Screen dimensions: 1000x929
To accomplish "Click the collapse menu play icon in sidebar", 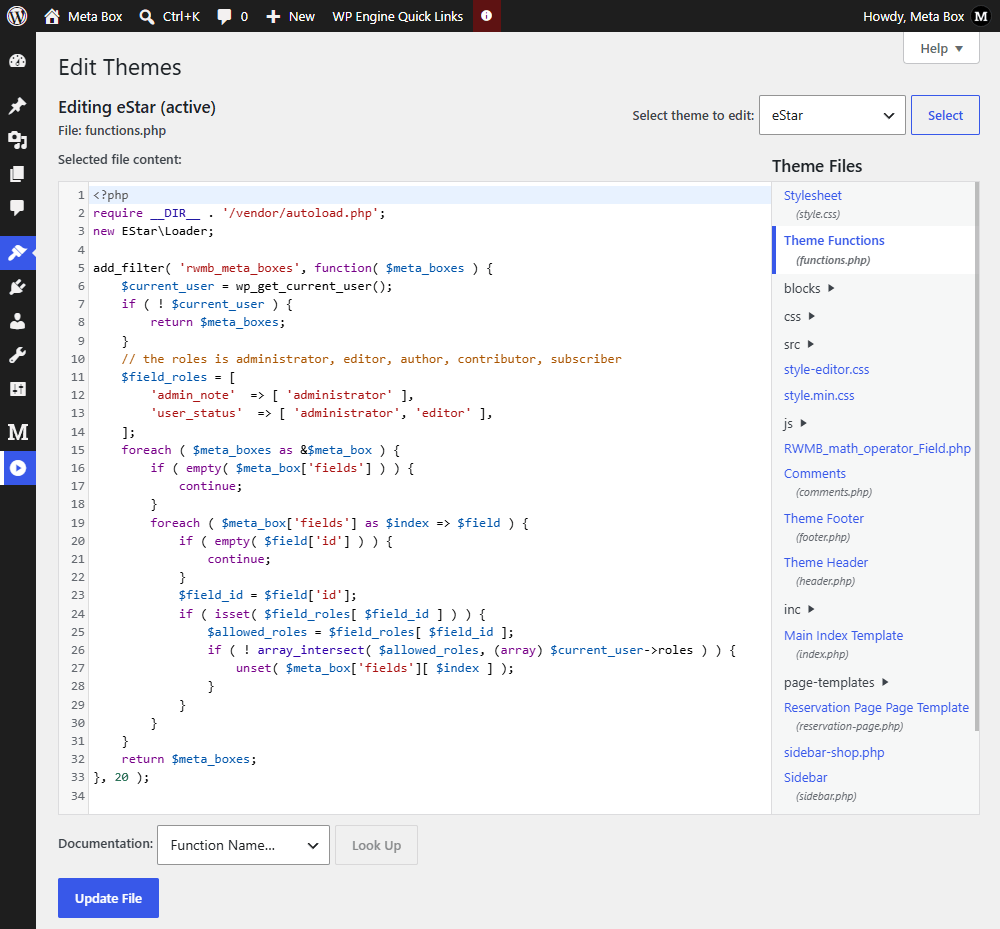I will [x=18, y=468].
